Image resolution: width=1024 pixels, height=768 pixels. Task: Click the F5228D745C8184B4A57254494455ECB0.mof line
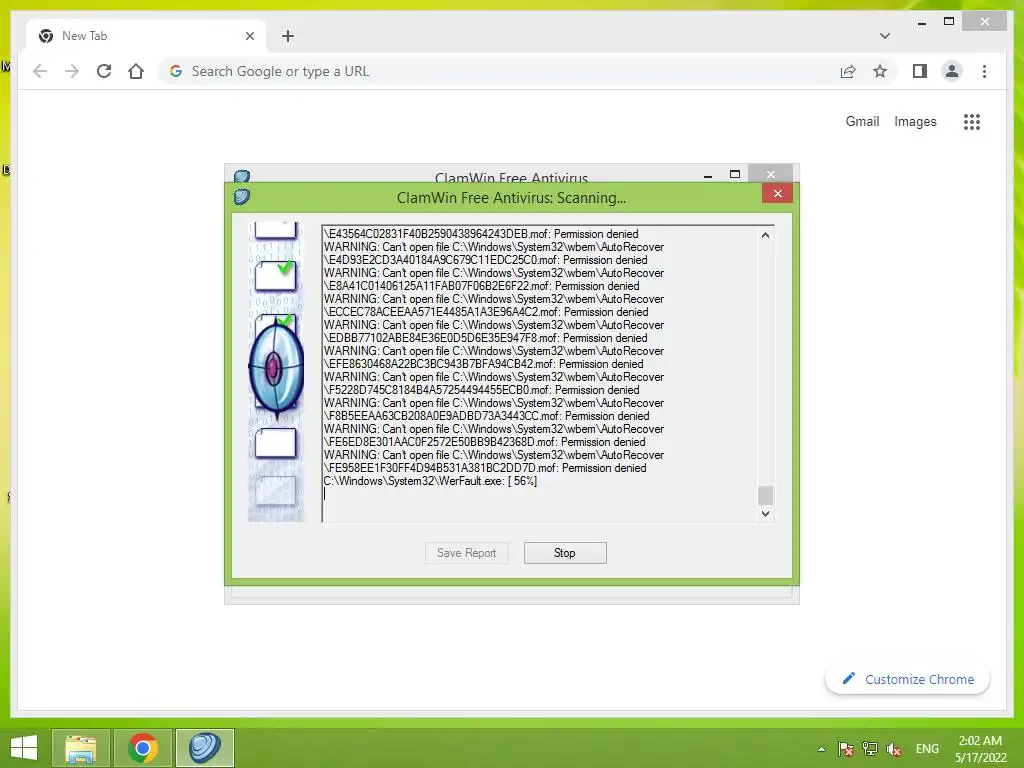(x=481, y=390)
